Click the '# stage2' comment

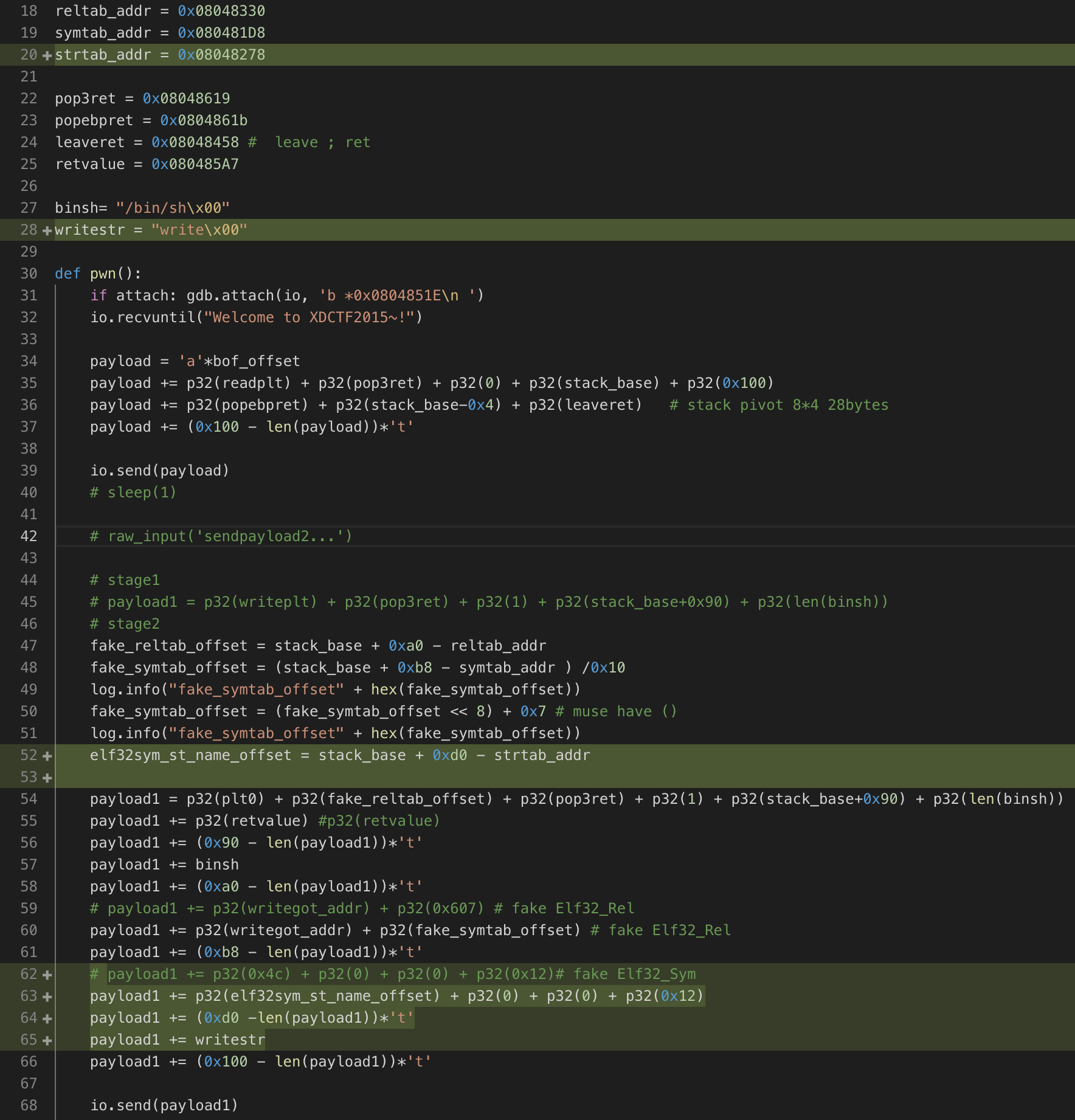click(x=125, y=624)
